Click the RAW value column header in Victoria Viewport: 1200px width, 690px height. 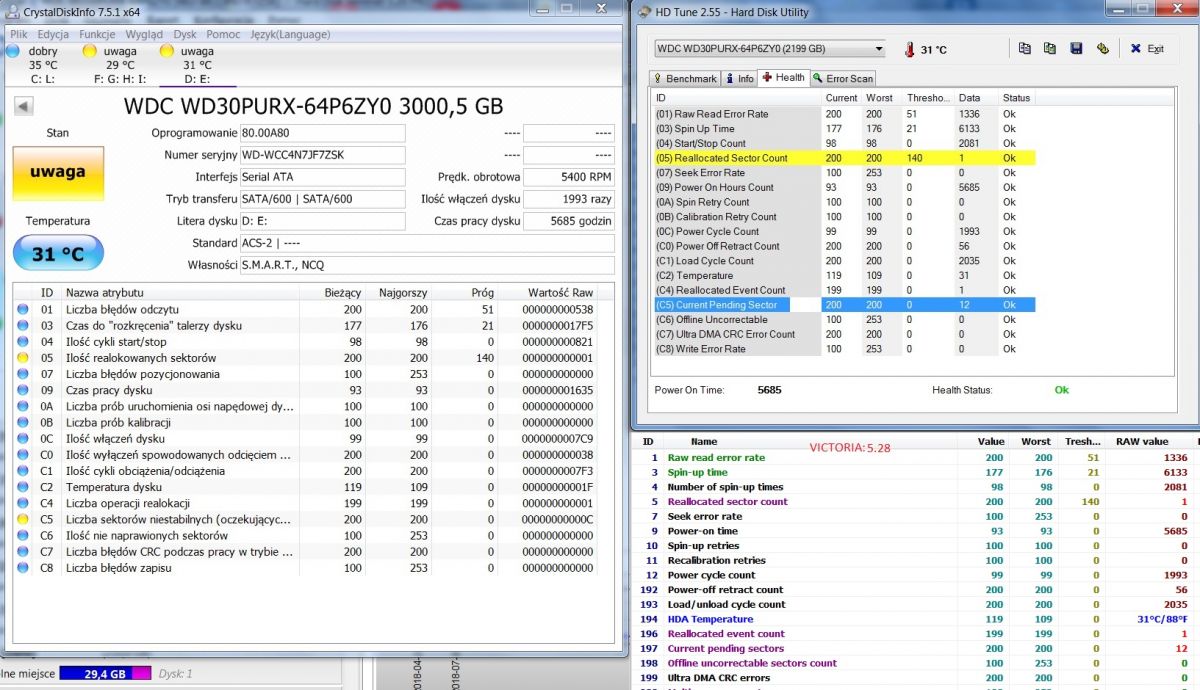[x=1142, y=441]
